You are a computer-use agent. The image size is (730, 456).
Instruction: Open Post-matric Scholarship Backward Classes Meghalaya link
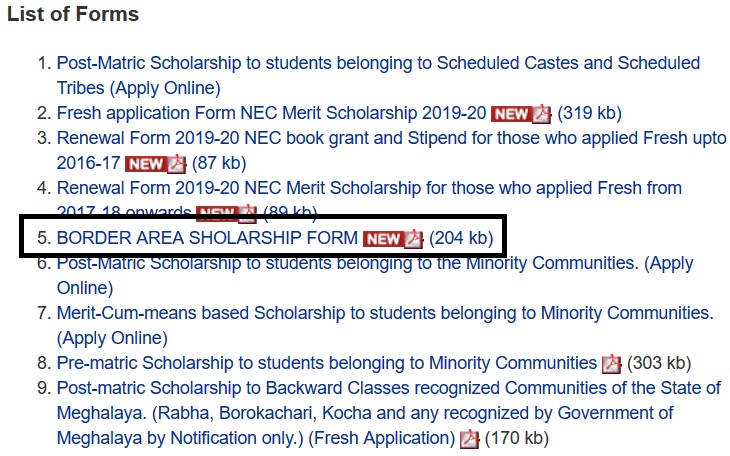pyautogui.click(x=388, y=388)
